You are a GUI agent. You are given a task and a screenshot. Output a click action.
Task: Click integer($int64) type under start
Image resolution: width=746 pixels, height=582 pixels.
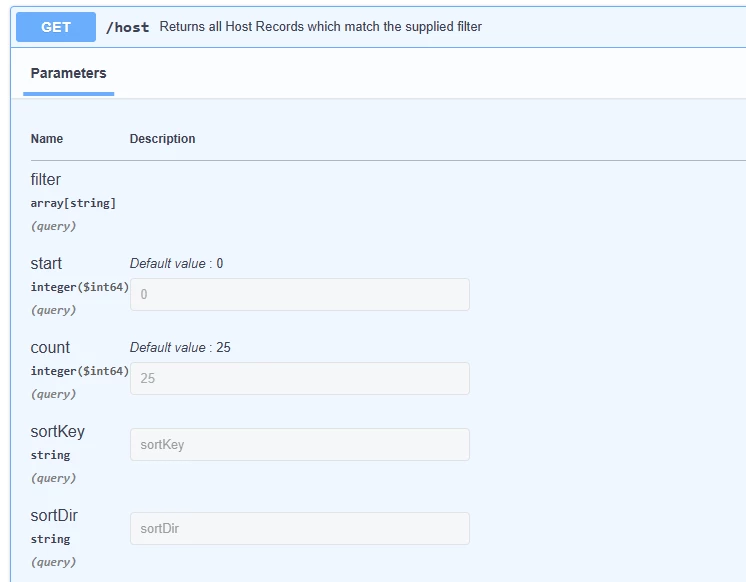tap(79, 287)
